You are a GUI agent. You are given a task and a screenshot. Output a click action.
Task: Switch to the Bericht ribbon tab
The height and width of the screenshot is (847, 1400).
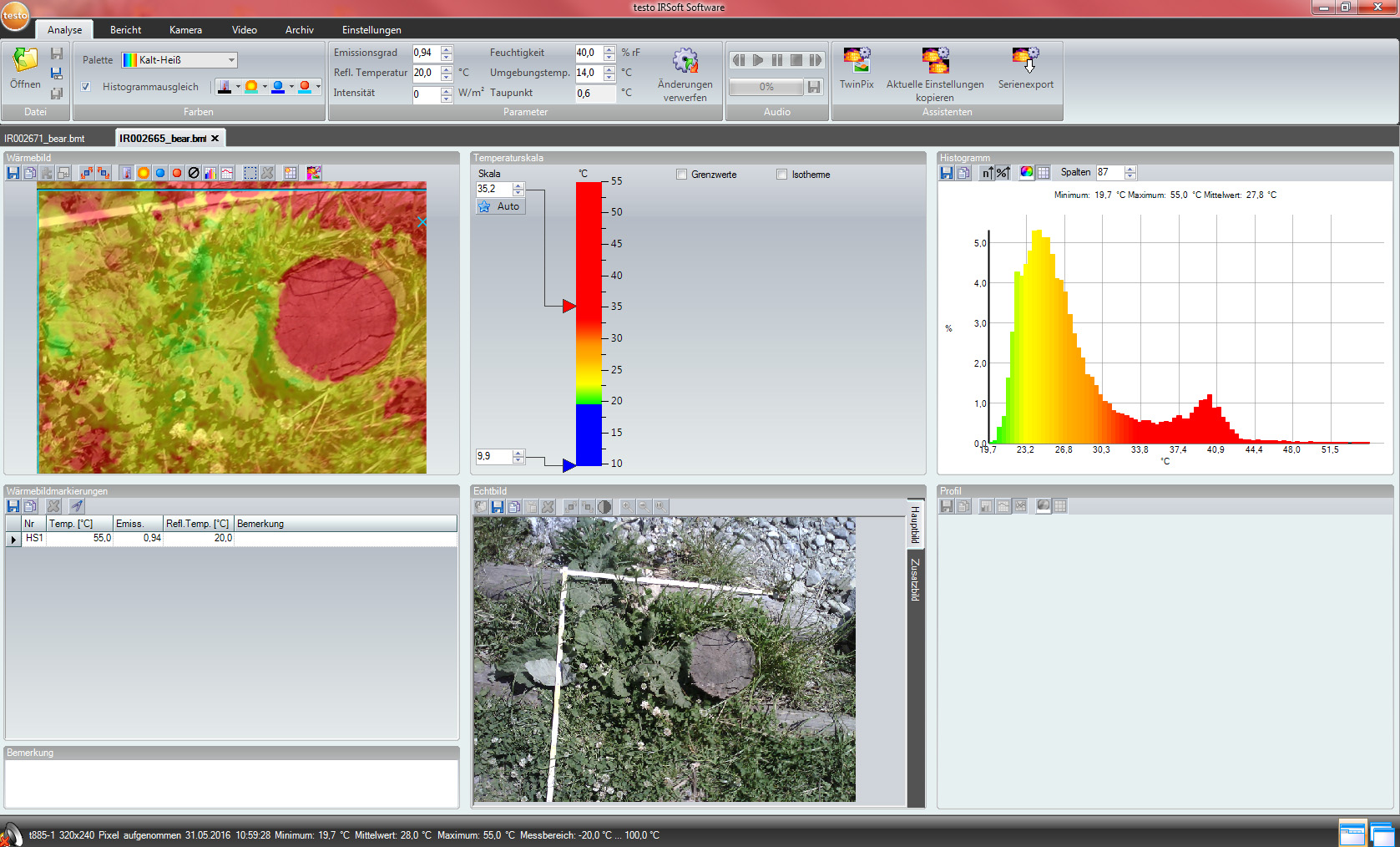pos(126,30)
